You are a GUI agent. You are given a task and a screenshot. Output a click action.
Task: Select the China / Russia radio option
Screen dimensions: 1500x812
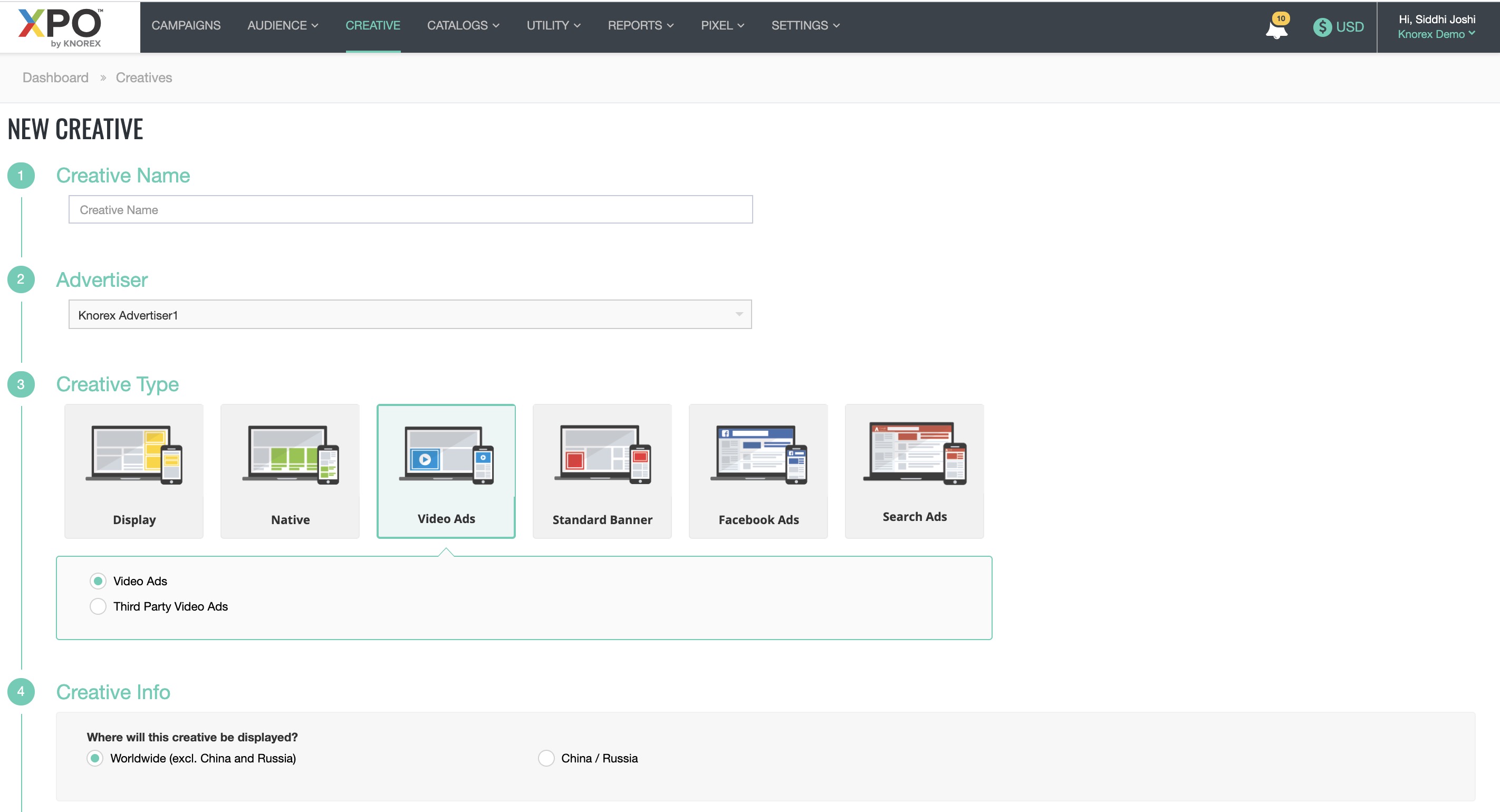pyautogui.click(x=545, y=758)
